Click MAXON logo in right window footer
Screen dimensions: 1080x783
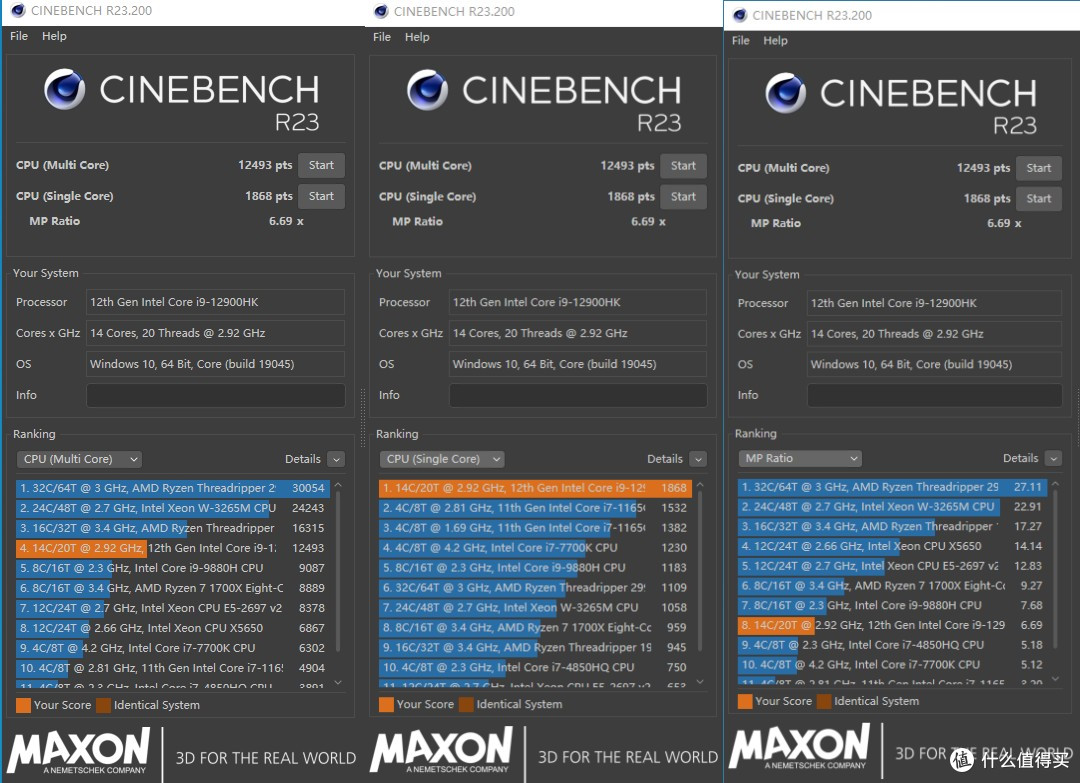click(x=800, y=747)
